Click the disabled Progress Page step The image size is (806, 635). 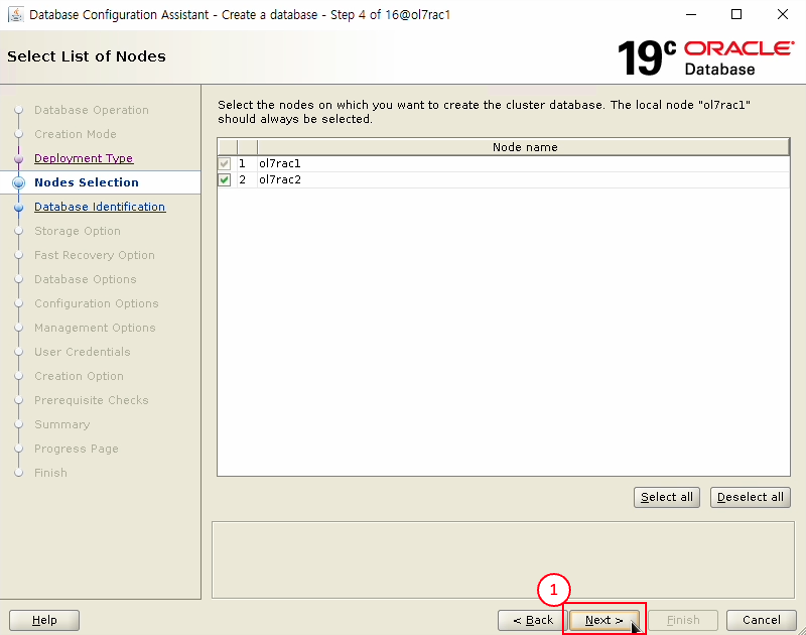pyautogui.click(x=76, y=448)
